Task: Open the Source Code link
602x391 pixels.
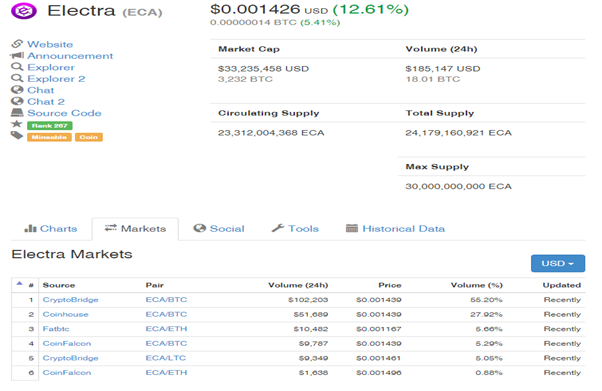Action: point(64,113)
